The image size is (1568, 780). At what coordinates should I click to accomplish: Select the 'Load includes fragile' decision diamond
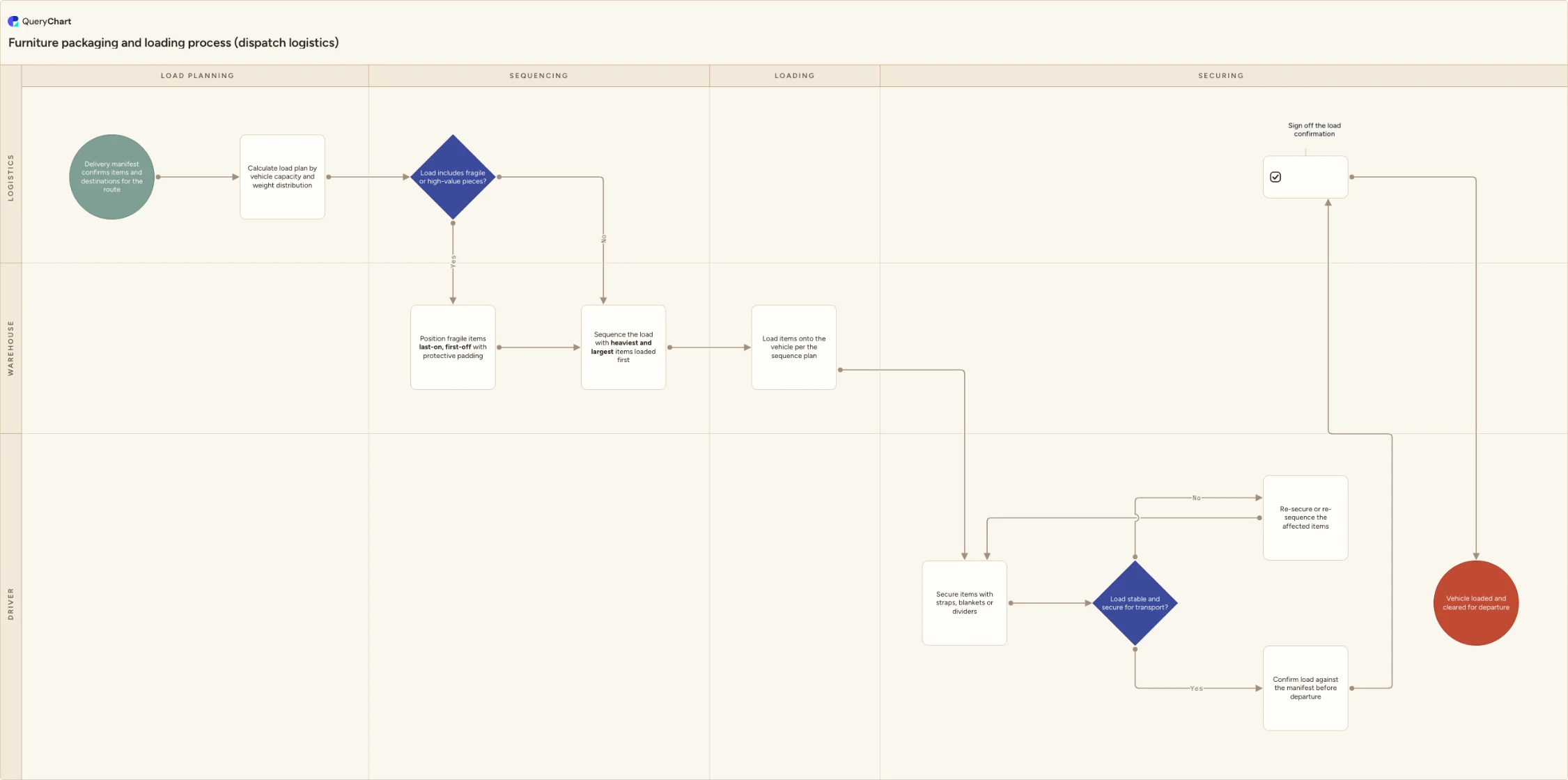coord(453,177)
